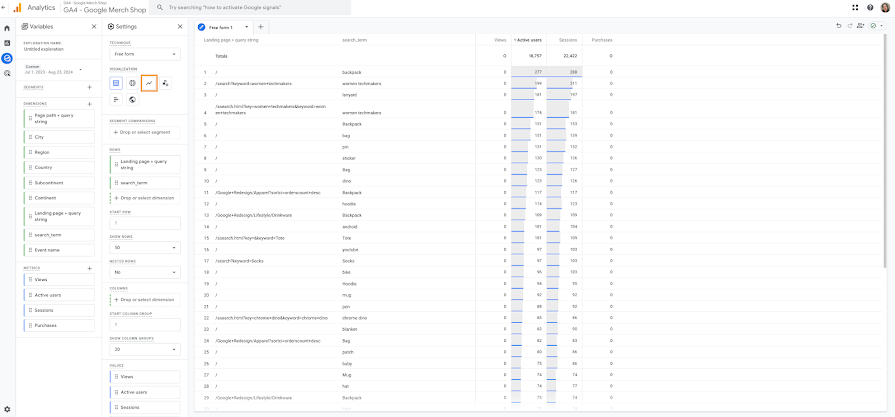
Task: Add a new exploration tab
Action: [x=260, y=27]
